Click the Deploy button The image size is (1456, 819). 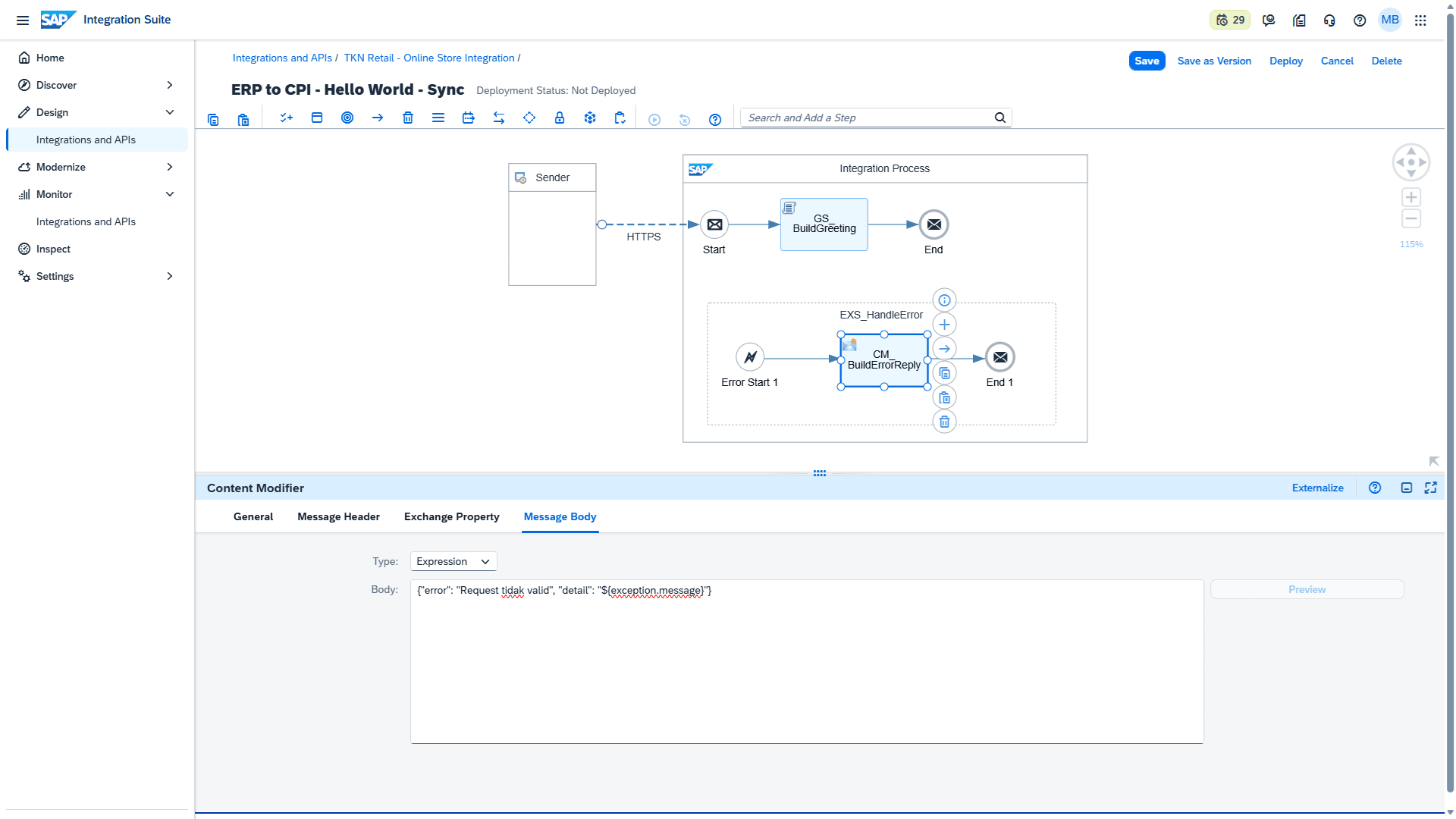[x=1286, y=61]
